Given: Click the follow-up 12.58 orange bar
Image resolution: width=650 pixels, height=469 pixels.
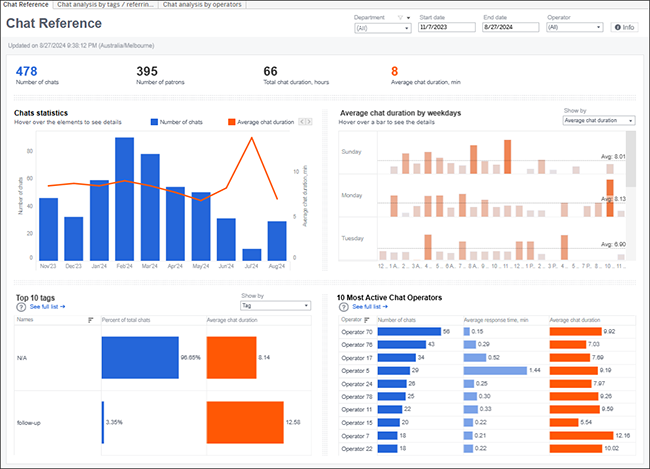Looking at the screenshot, I should 245,422.
